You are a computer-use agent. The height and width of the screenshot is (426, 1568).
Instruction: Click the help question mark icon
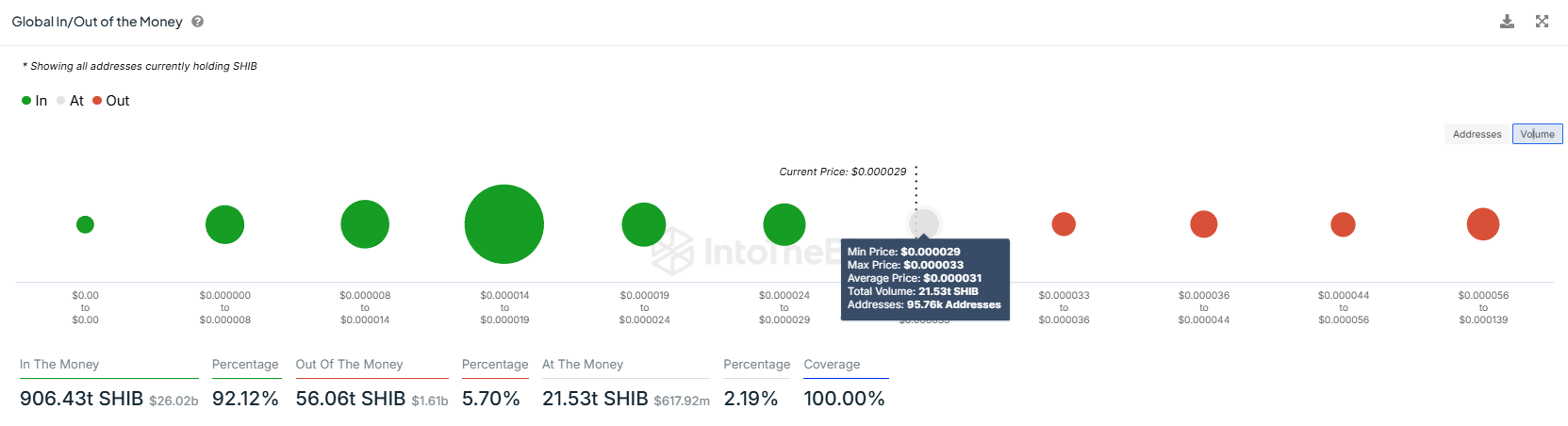coord(198,22)
